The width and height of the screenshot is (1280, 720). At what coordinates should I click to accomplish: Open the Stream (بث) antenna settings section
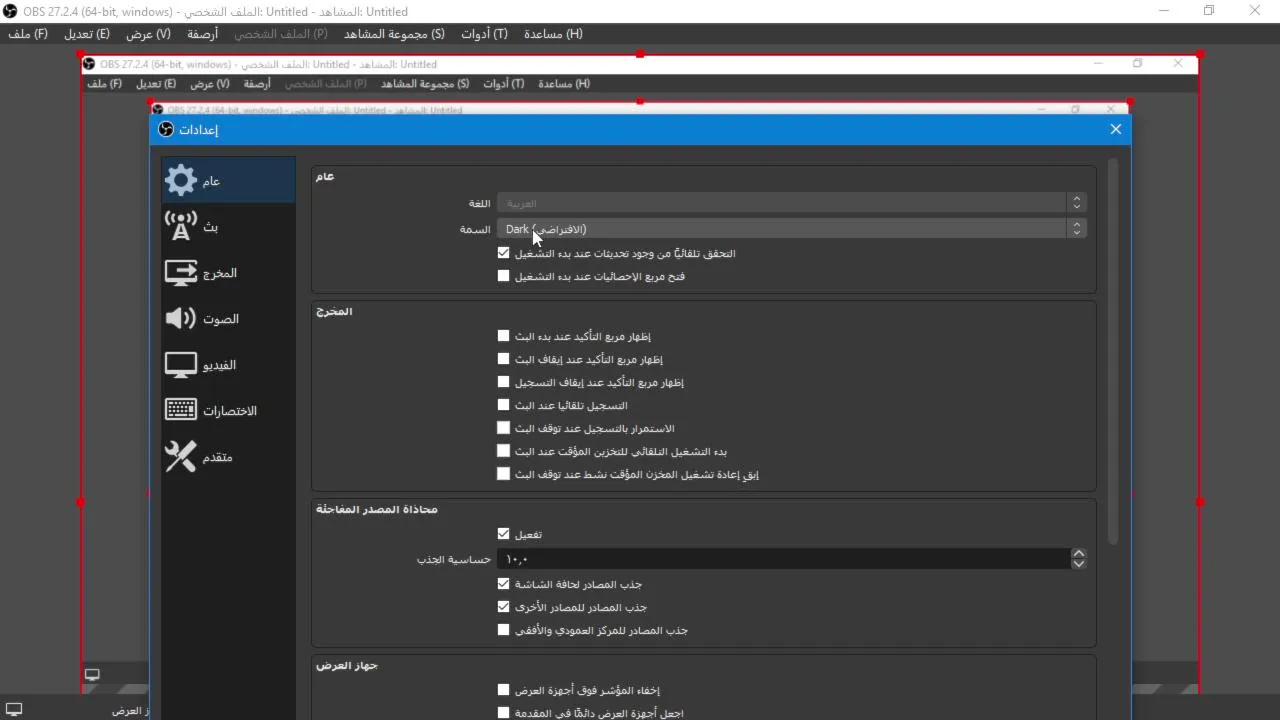tap(229, 227)
